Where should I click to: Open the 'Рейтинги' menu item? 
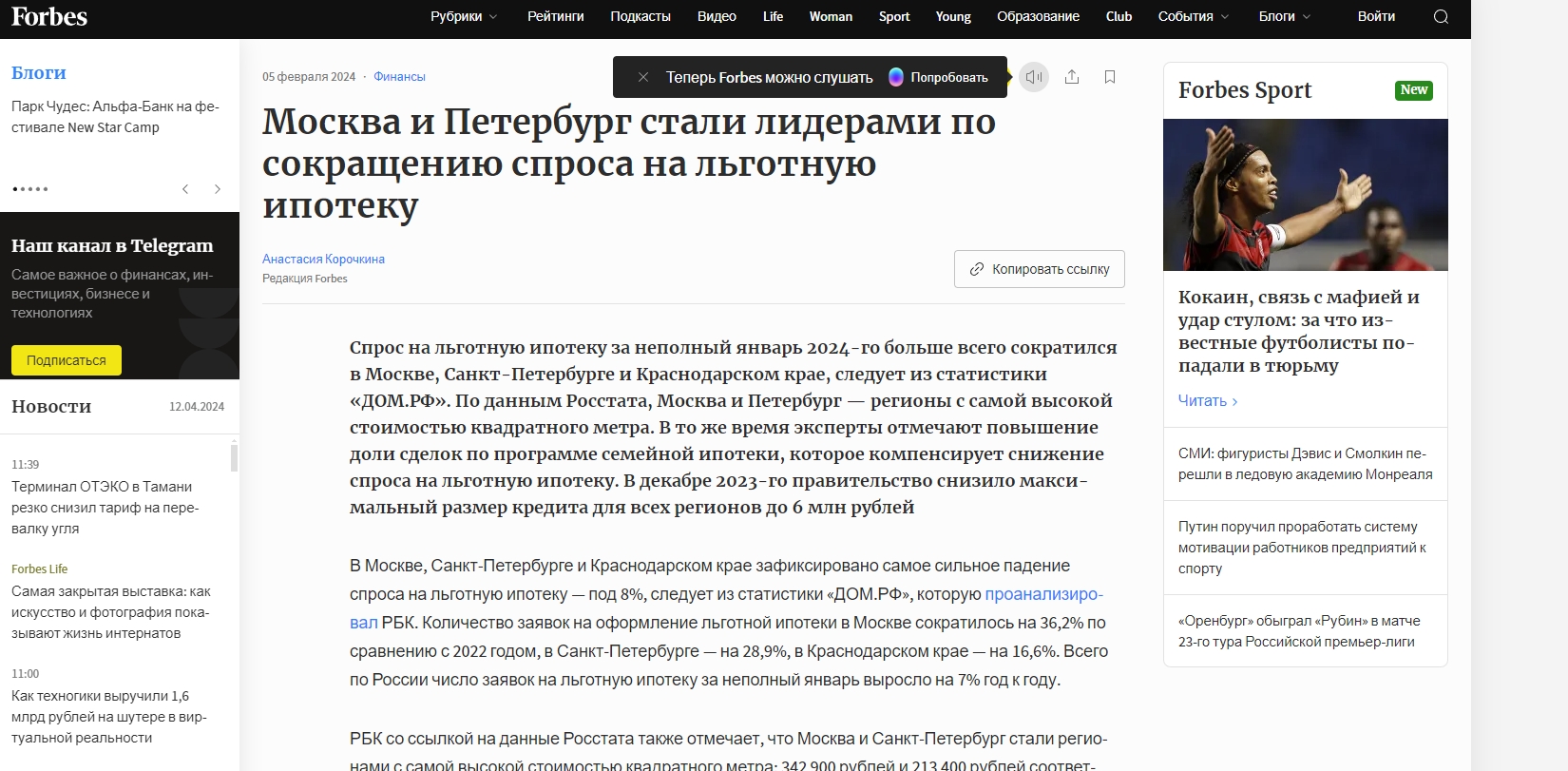point(556,16)
